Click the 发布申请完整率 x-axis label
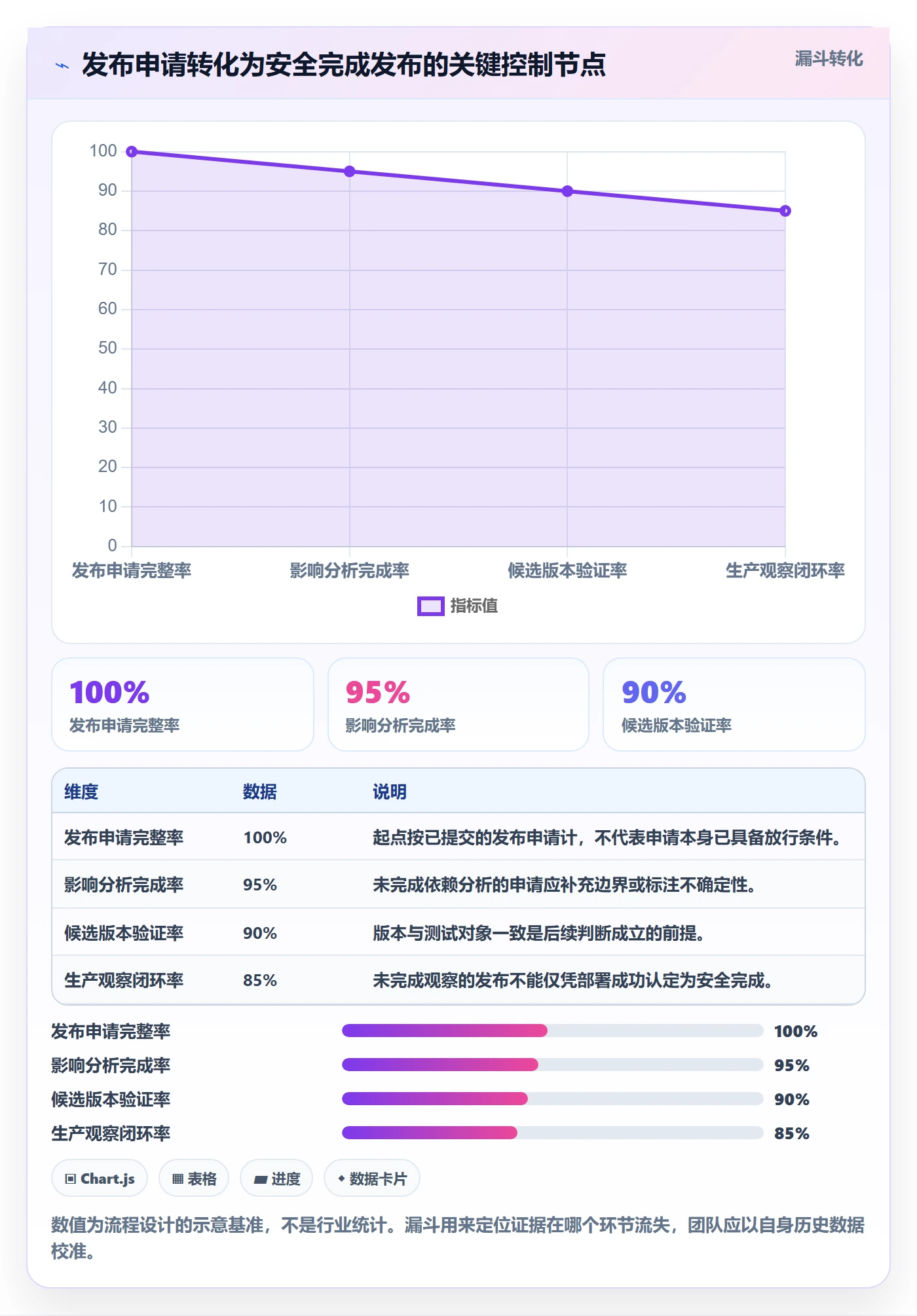917x1316 pixels. coord(132,570)
